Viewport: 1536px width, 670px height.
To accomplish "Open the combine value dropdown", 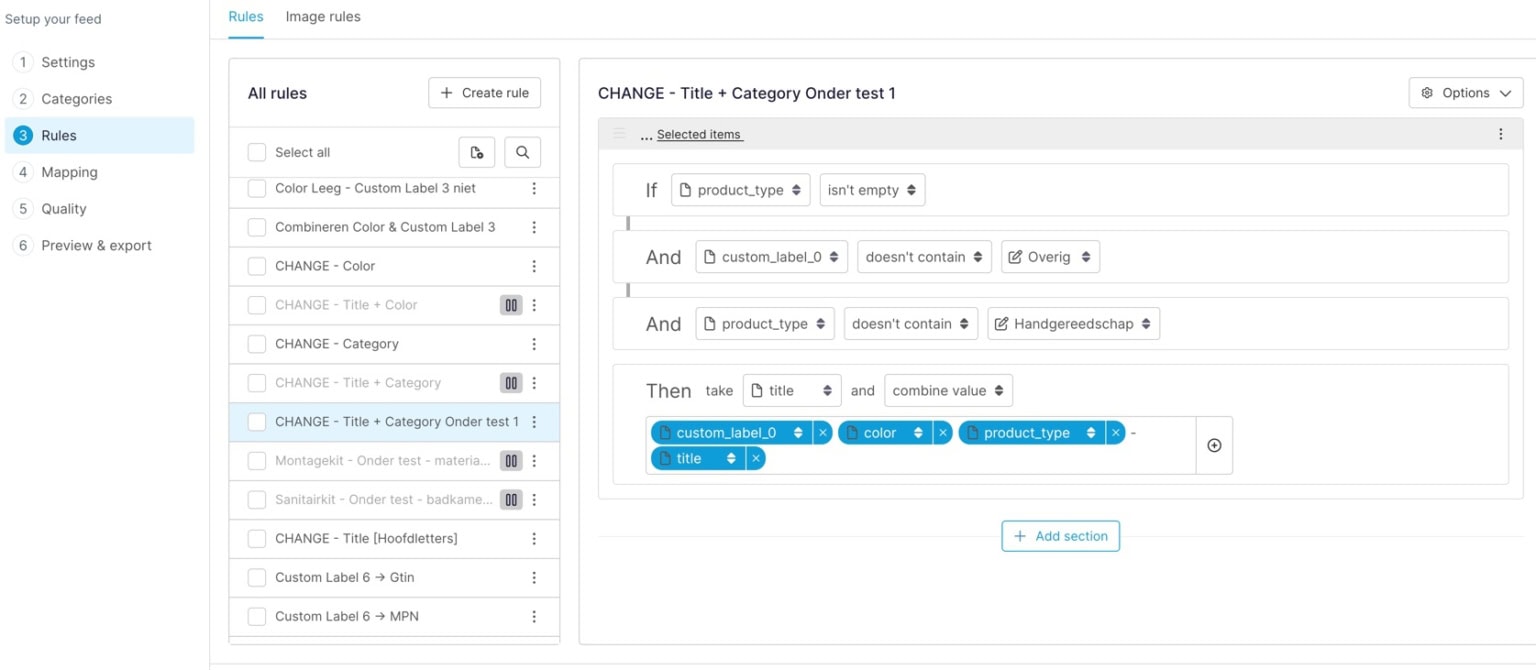I will pos(947,390).
